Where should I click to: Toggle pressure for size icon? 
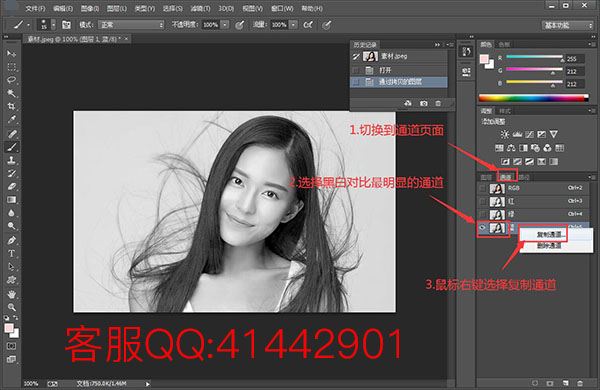(x=326, y=25)
